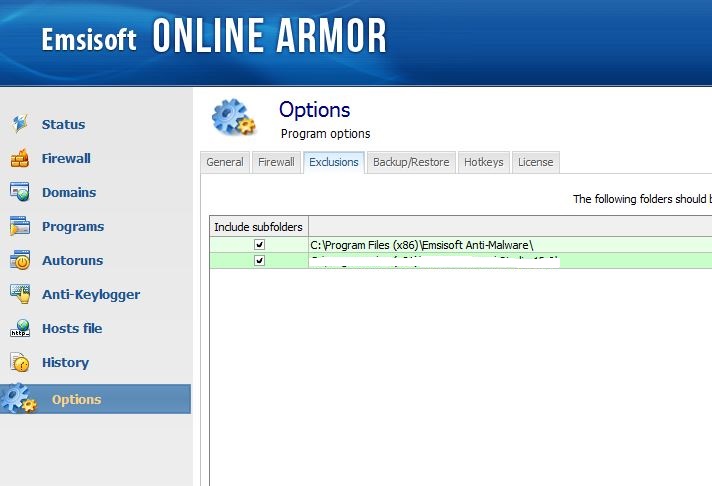Click the Firewall brick-wall icon
712x486 pixels.
pyautogui.click(x=20, y=158)
